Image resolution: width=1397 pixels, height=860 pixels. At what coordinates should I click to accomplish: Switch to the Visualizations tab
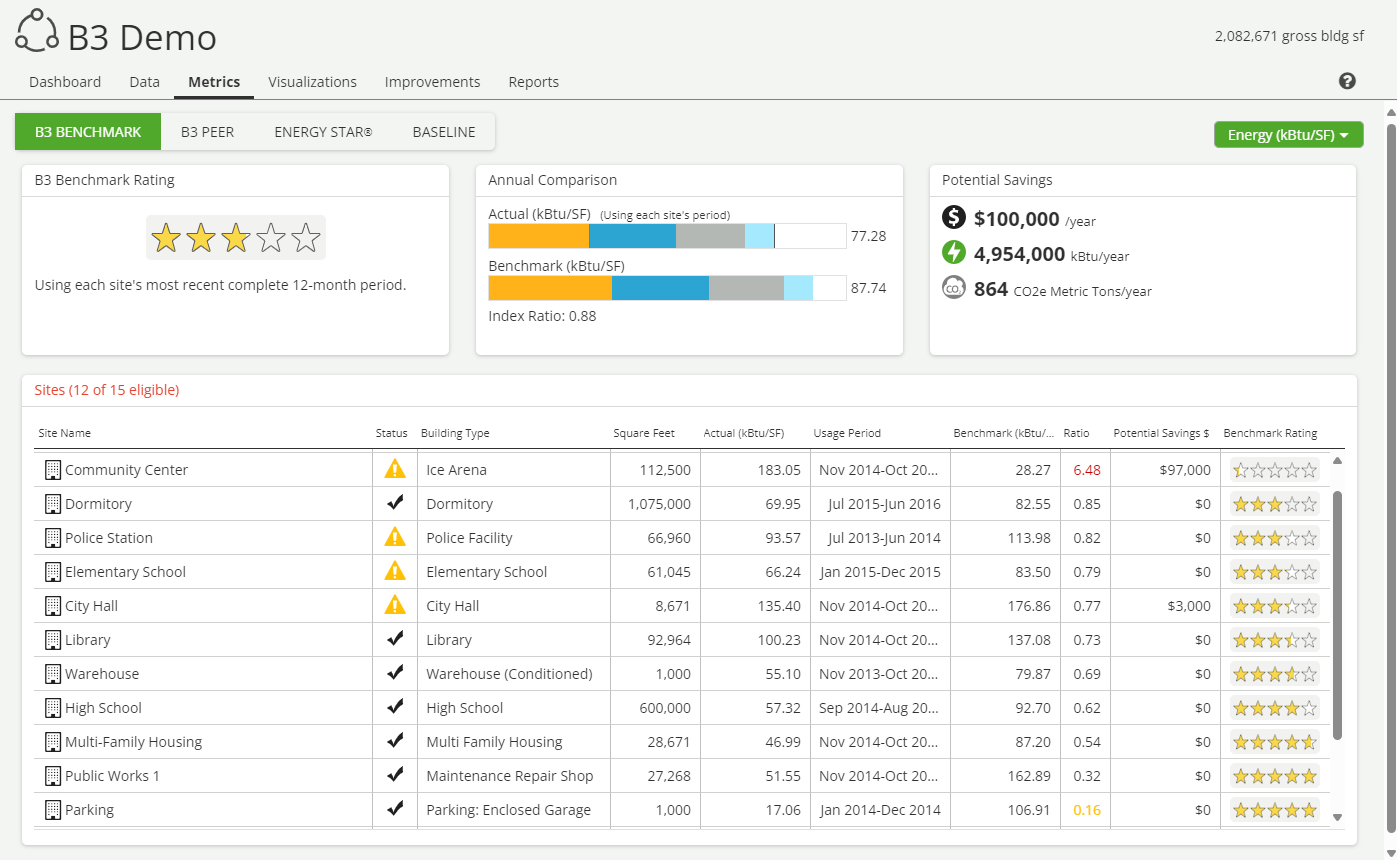coord(312,82)
